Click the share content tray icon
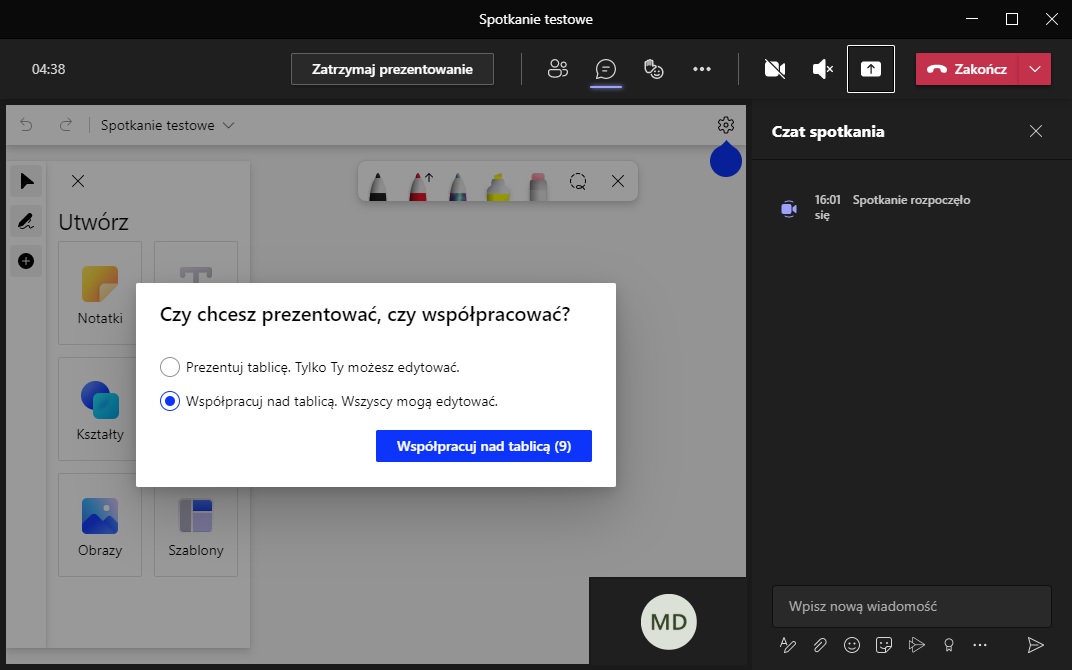This screenshot has width=1072, height=670. (x=870, y=69)
